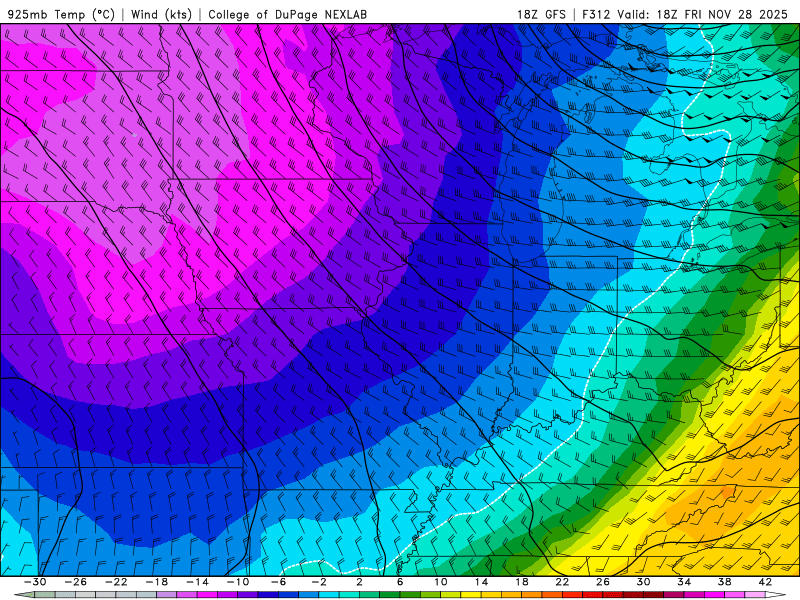
Task: Click the 14 colorbar scale label
Action: (x=481, y=582)
